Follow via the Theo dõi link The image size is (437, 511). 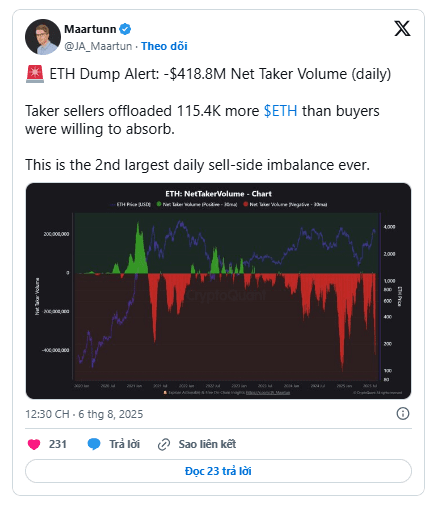coord(164,46)
